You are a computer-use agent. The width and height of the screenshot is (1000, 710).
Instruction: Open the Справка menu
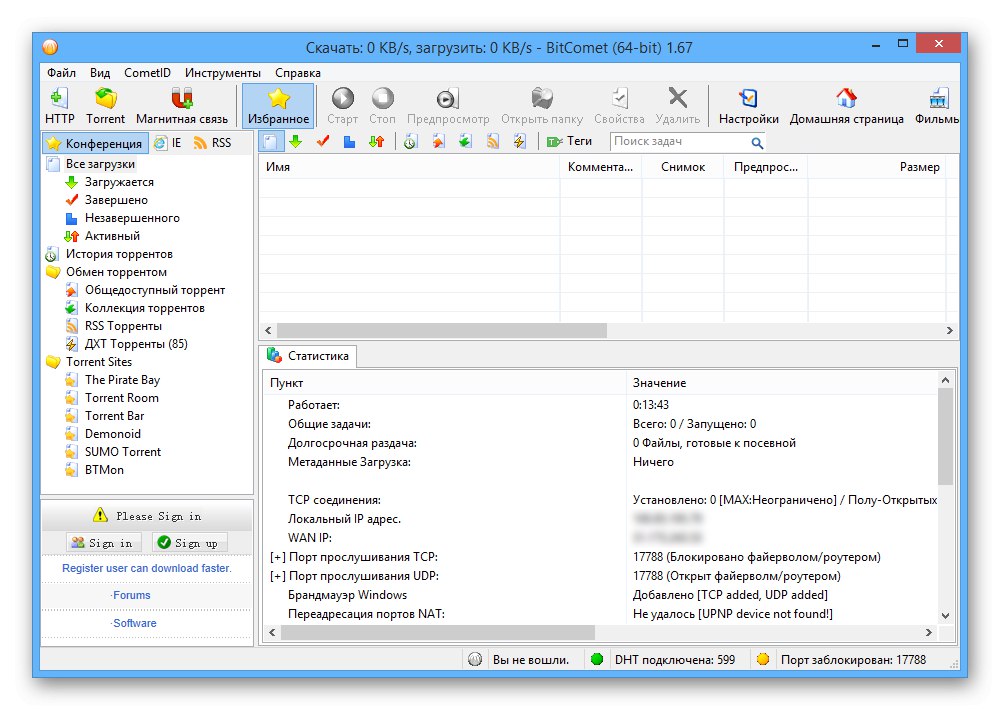click(x=298, y=73)
